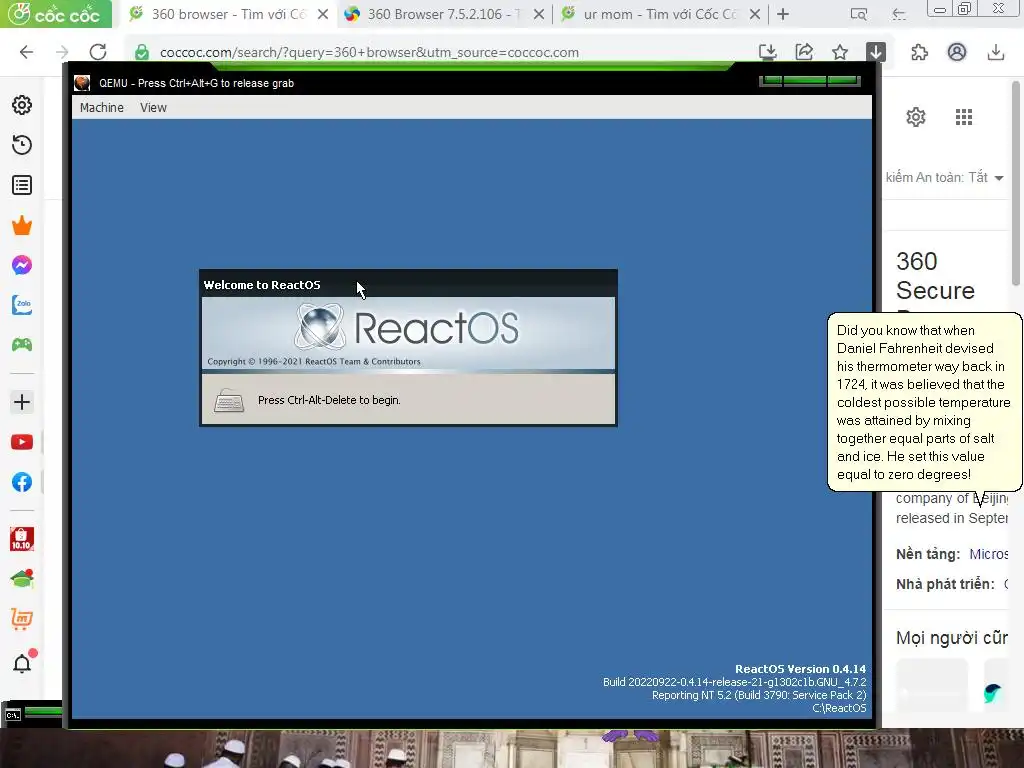Screen dimensions: 1024x768
Task: Click the QEMU window icon in its title bar
Action: click(x=82, y=83)
